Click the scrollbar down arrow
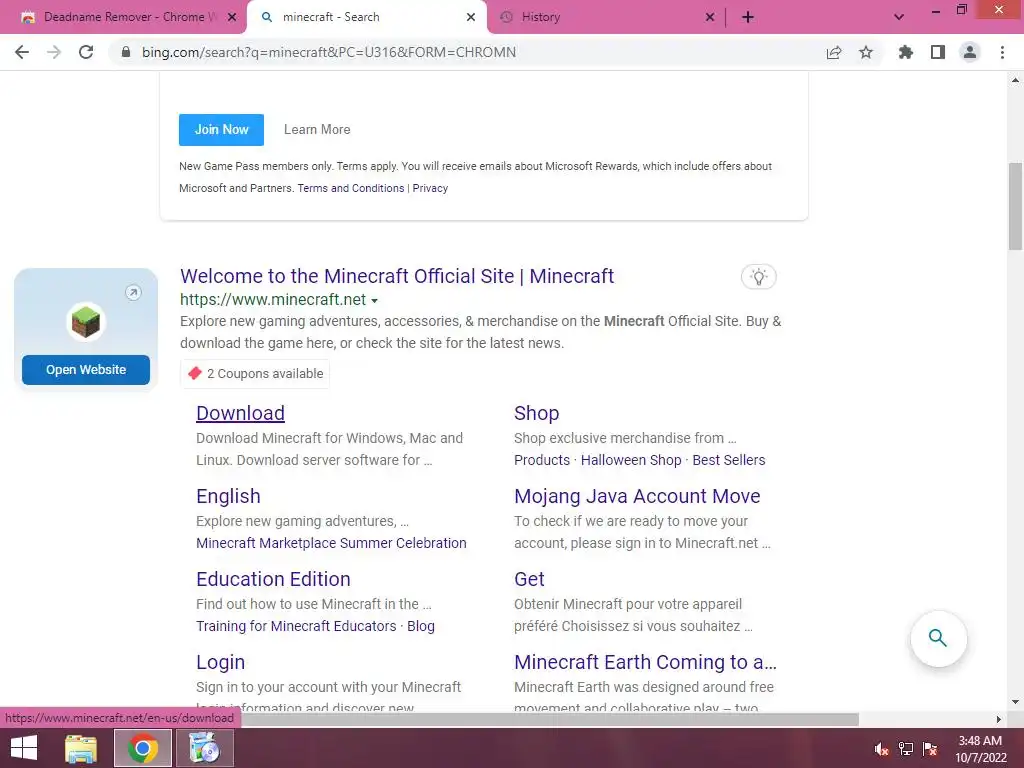This screenshot has height=768, width=1024. tap(1015, 702)
